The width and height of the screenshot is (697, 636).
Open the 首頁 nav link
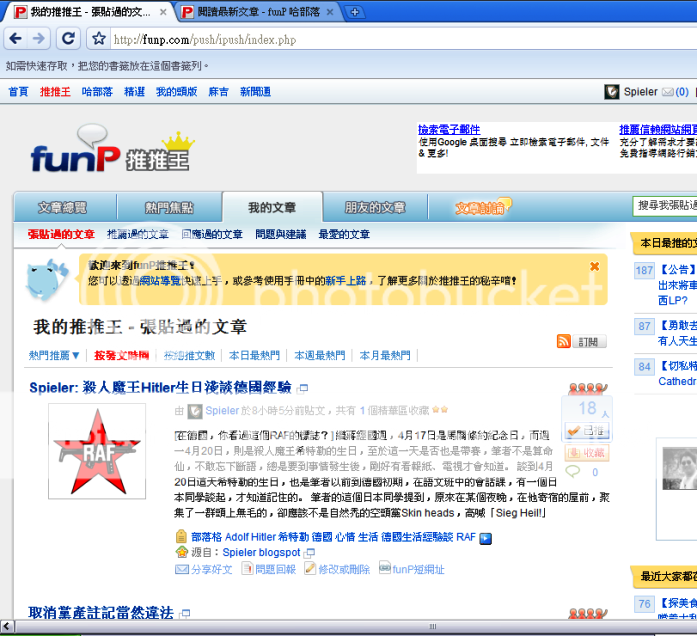coord(18,92)
